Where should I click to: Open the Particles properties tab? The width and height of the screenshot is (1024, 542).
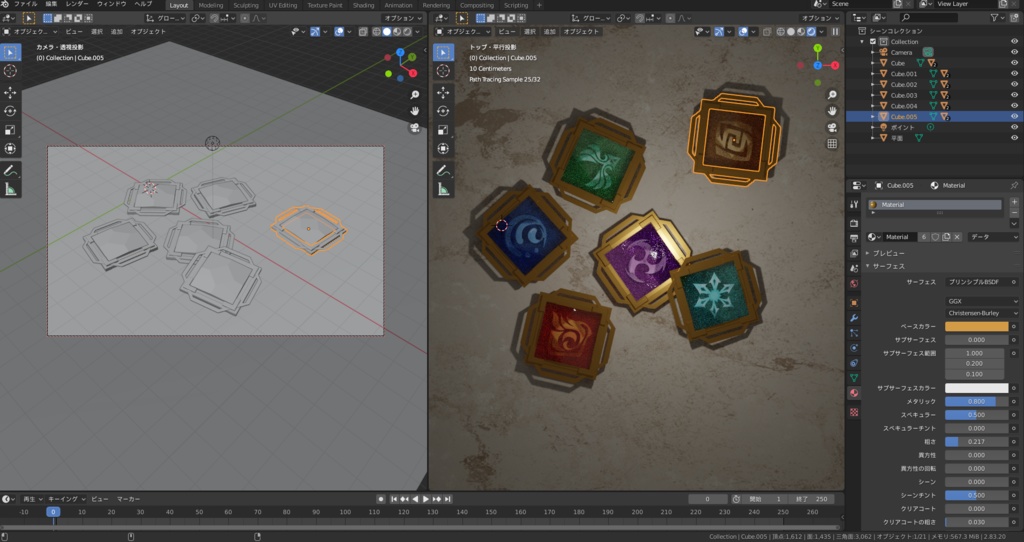click(854, 333)
